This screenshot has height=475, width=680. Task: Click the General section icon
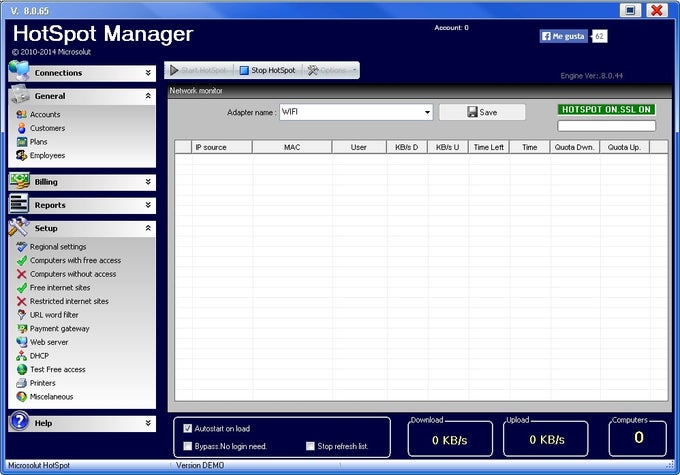pos(20,94)
